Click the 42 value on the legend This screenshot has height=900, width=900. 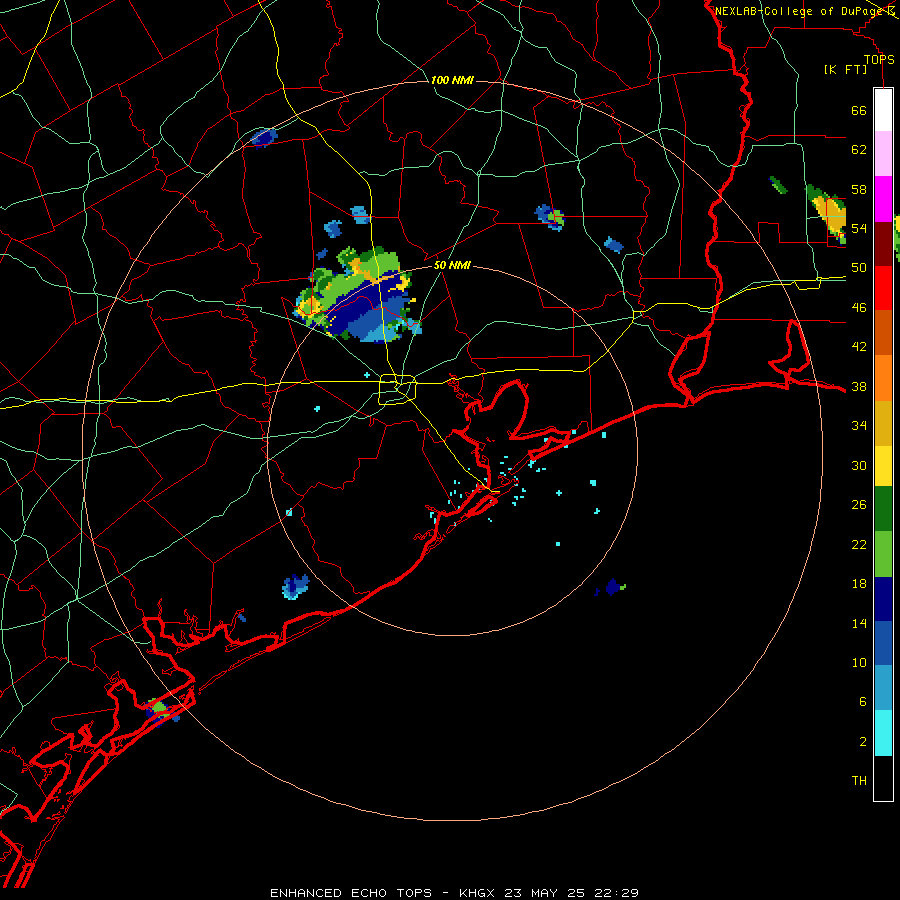859,347
